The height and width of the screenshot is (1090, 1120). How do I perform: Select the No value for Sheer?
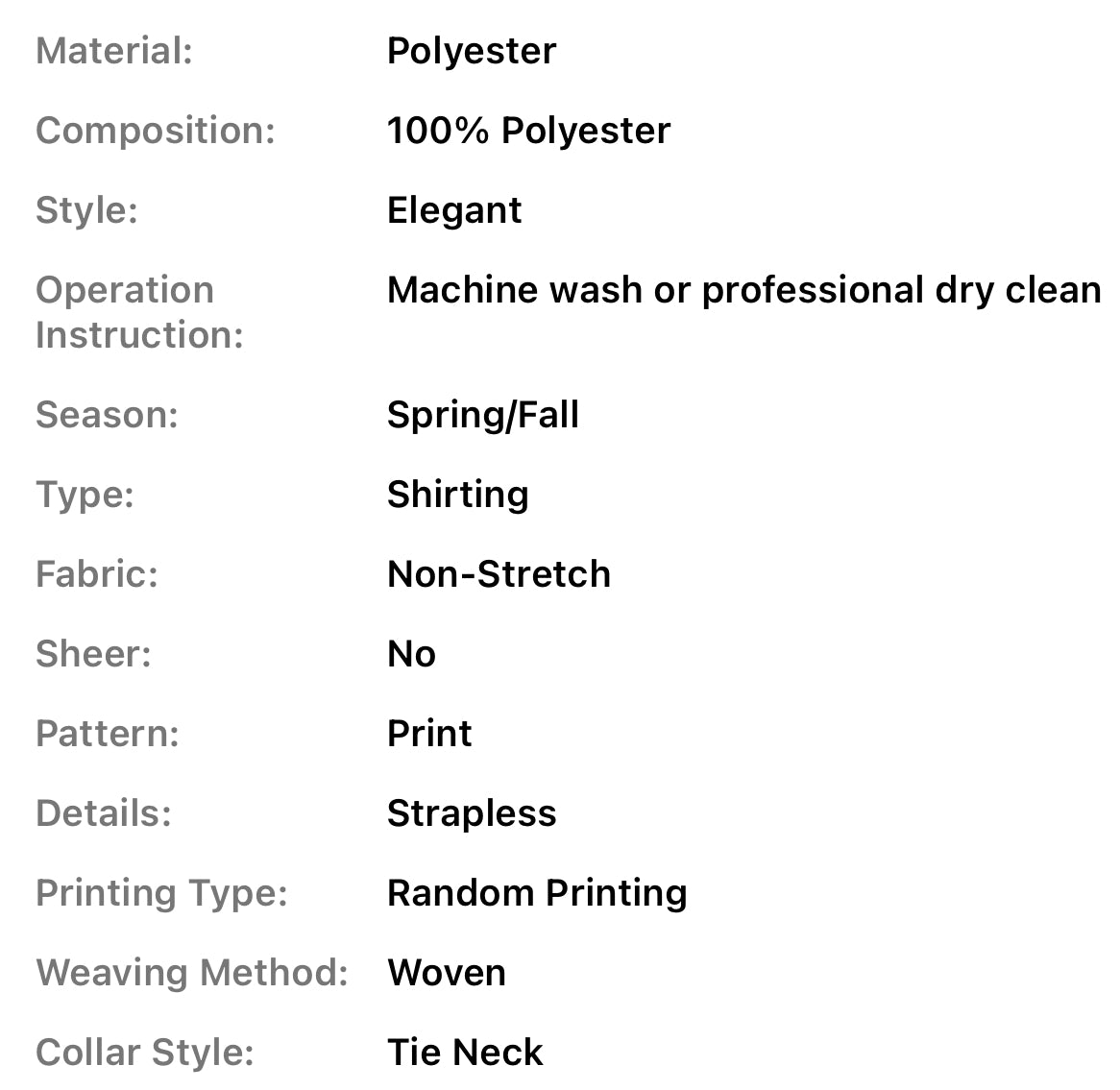(x=411, y=654)
